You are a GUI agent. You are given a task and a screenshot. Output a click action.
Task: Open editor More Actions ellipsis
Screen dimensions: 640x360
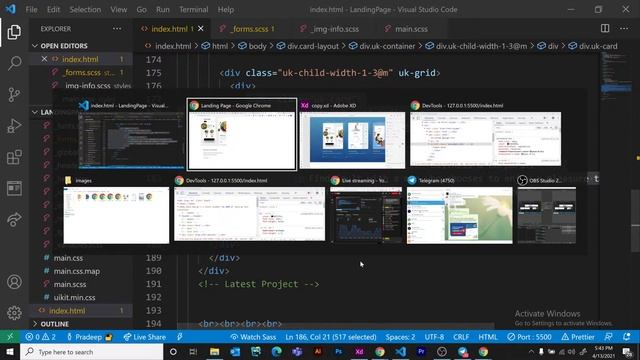coord(624,29)
